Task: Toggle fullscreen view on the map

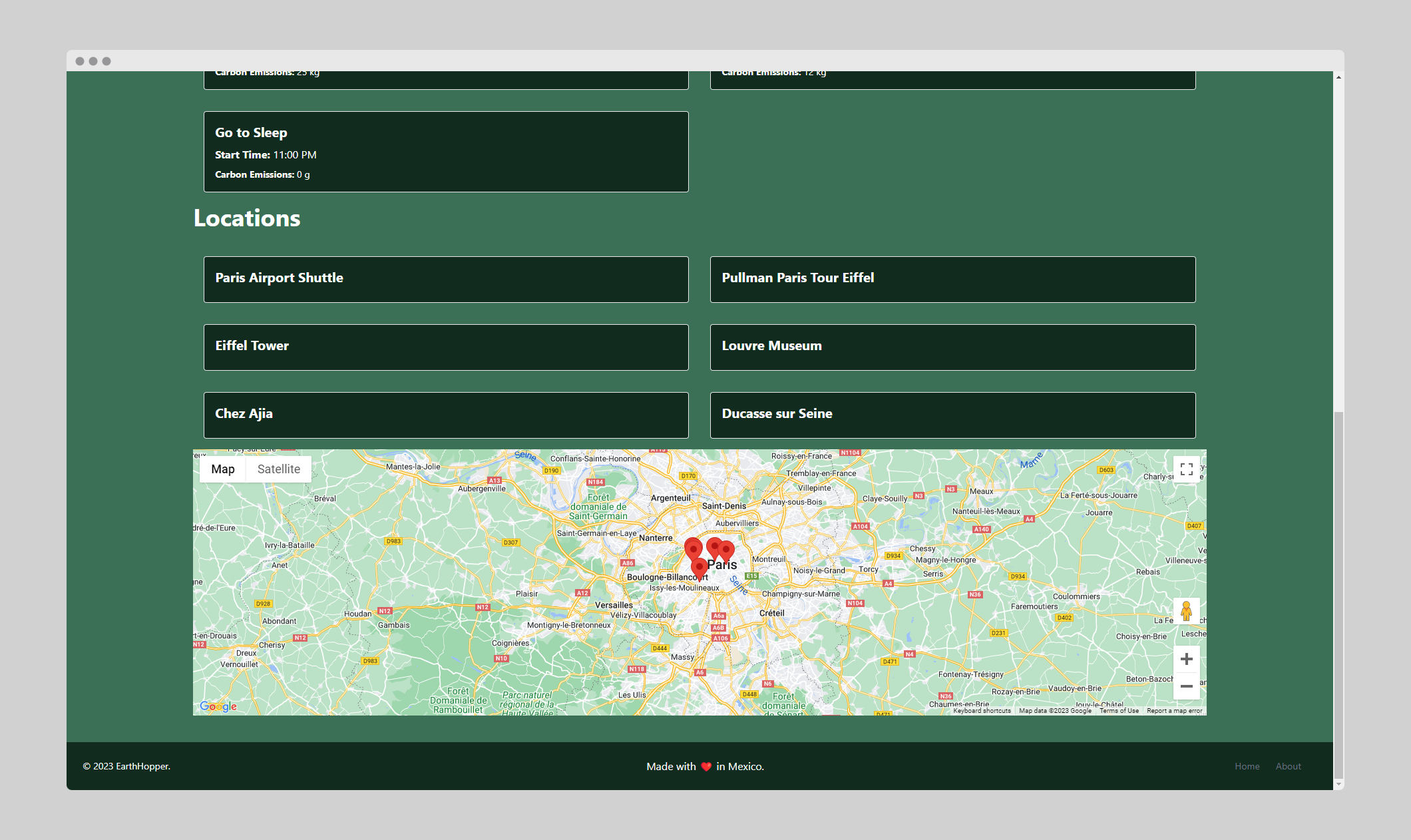Action: tap(1186, 469)
